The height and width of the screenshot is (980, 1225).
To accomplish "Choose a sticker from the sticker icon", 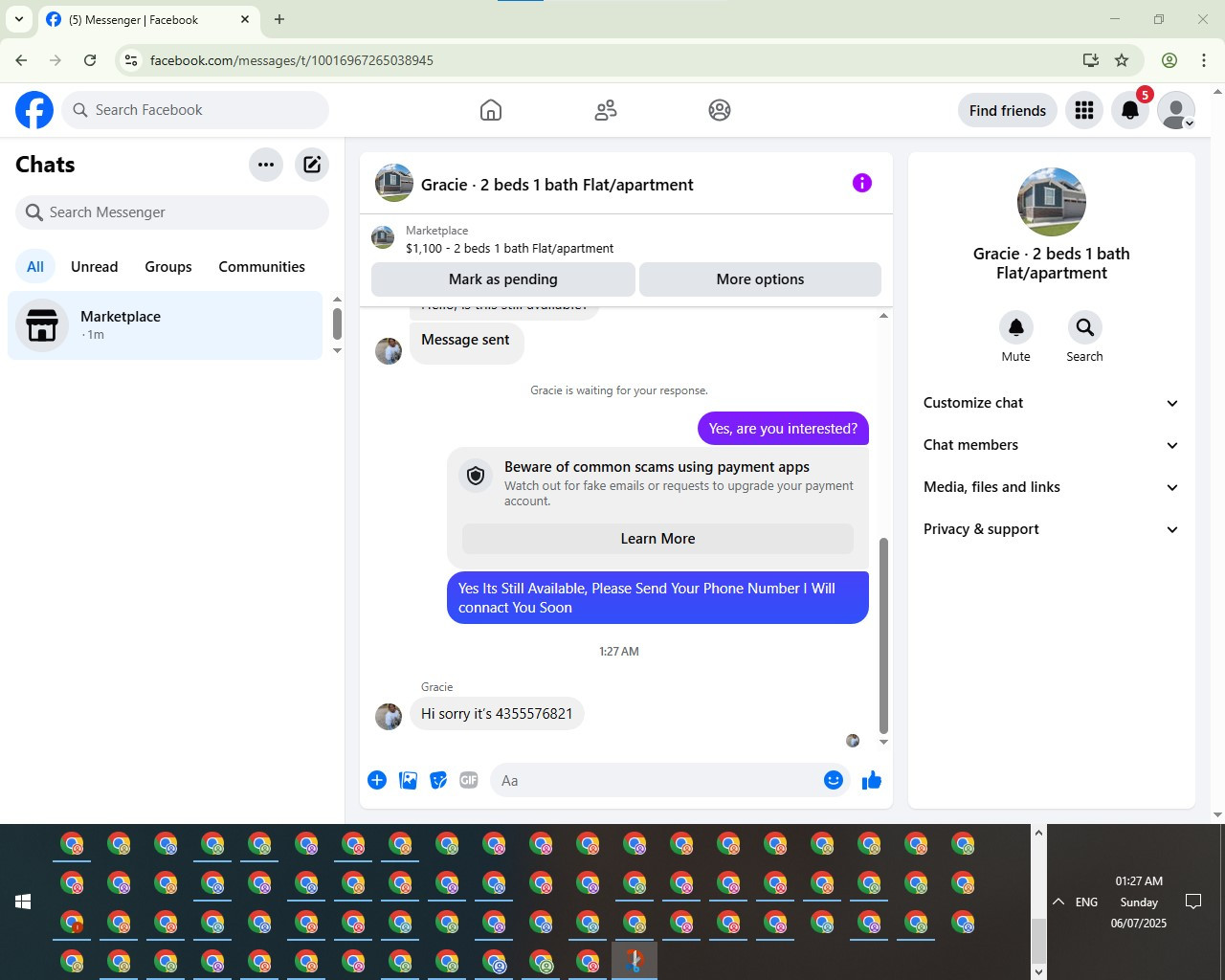I will (x=438, y=780).
